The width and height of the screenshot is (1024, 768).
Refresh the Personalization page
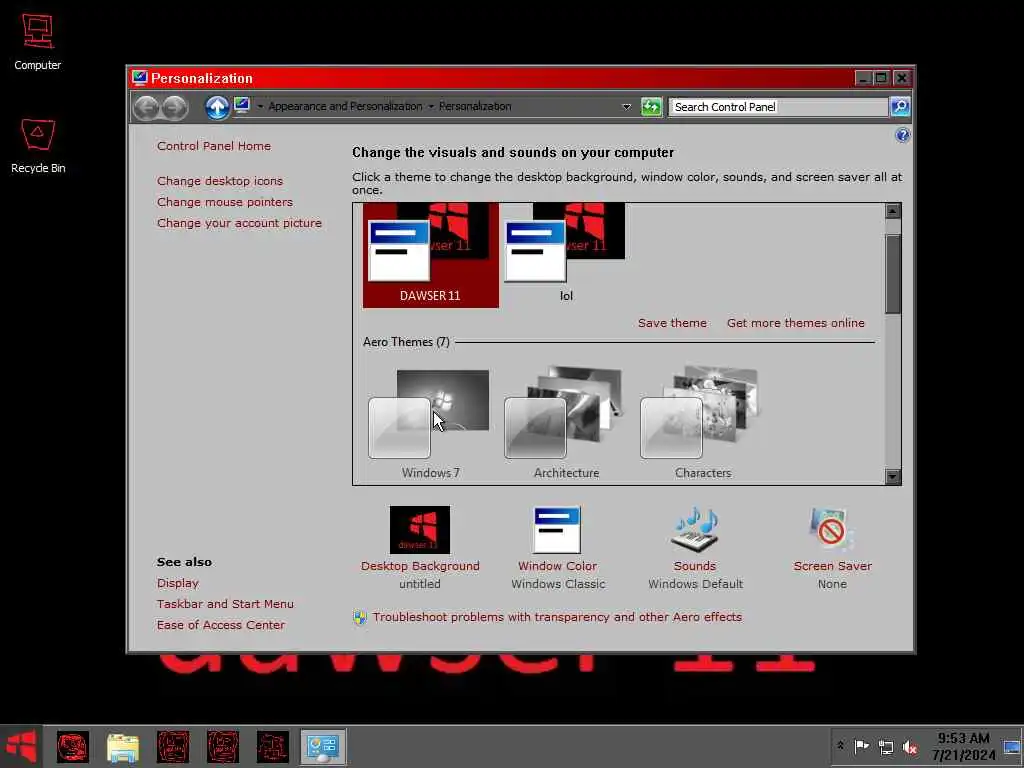[x=651, y=106]
